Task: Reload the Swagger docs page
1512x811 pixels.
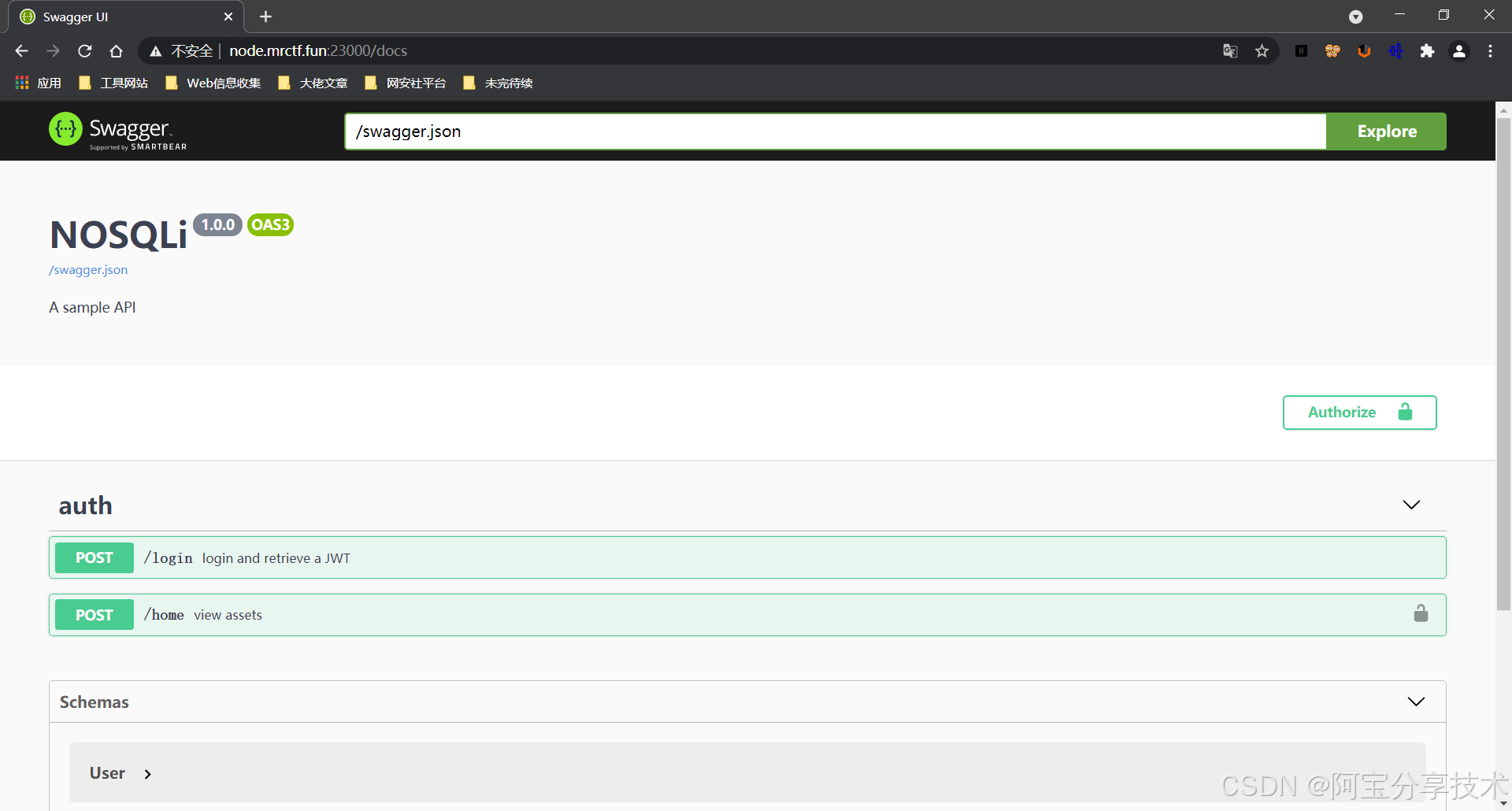Action: (84, 51)
